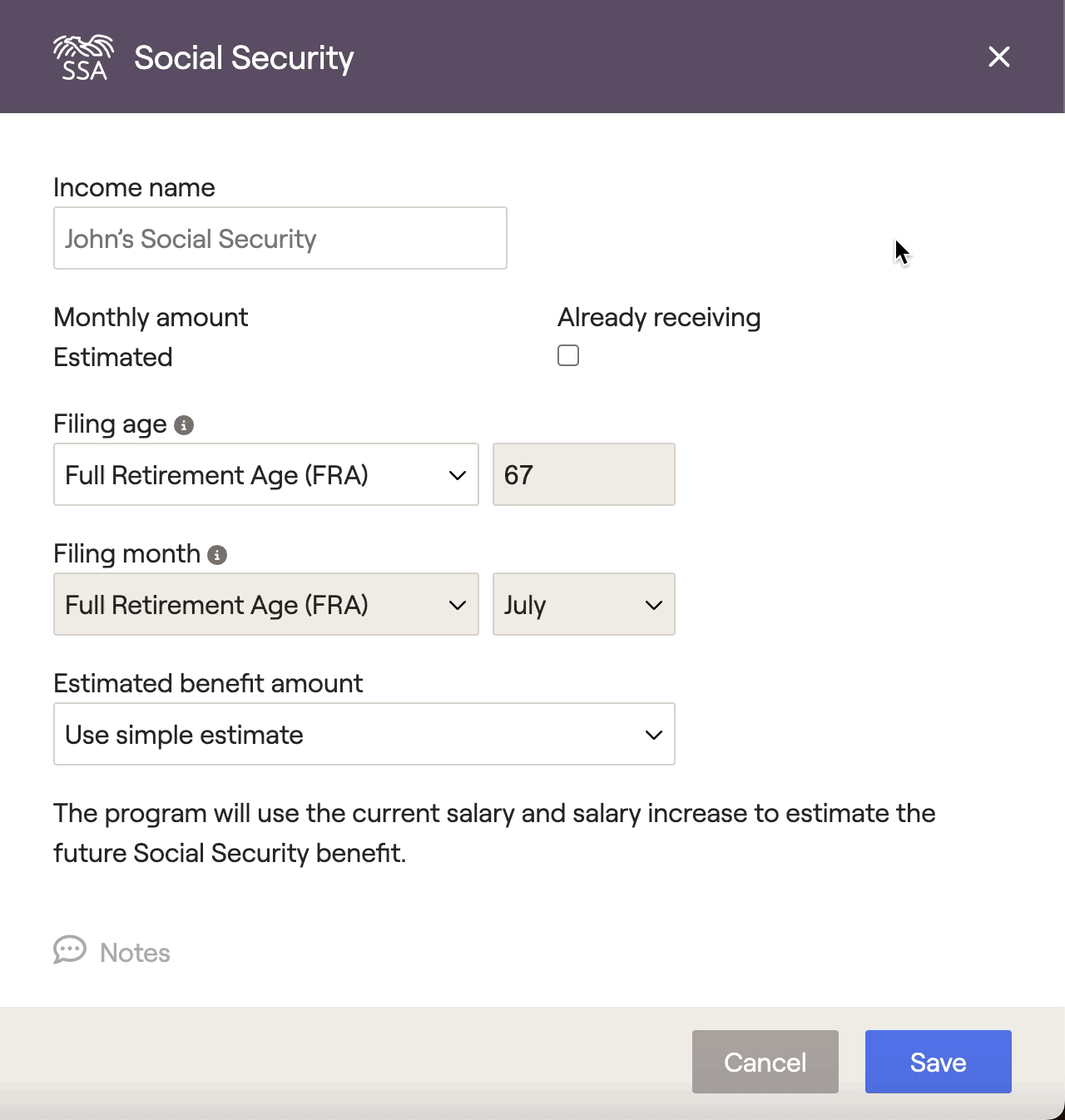Click the SSA eagle logo icon

click(83, 57)
